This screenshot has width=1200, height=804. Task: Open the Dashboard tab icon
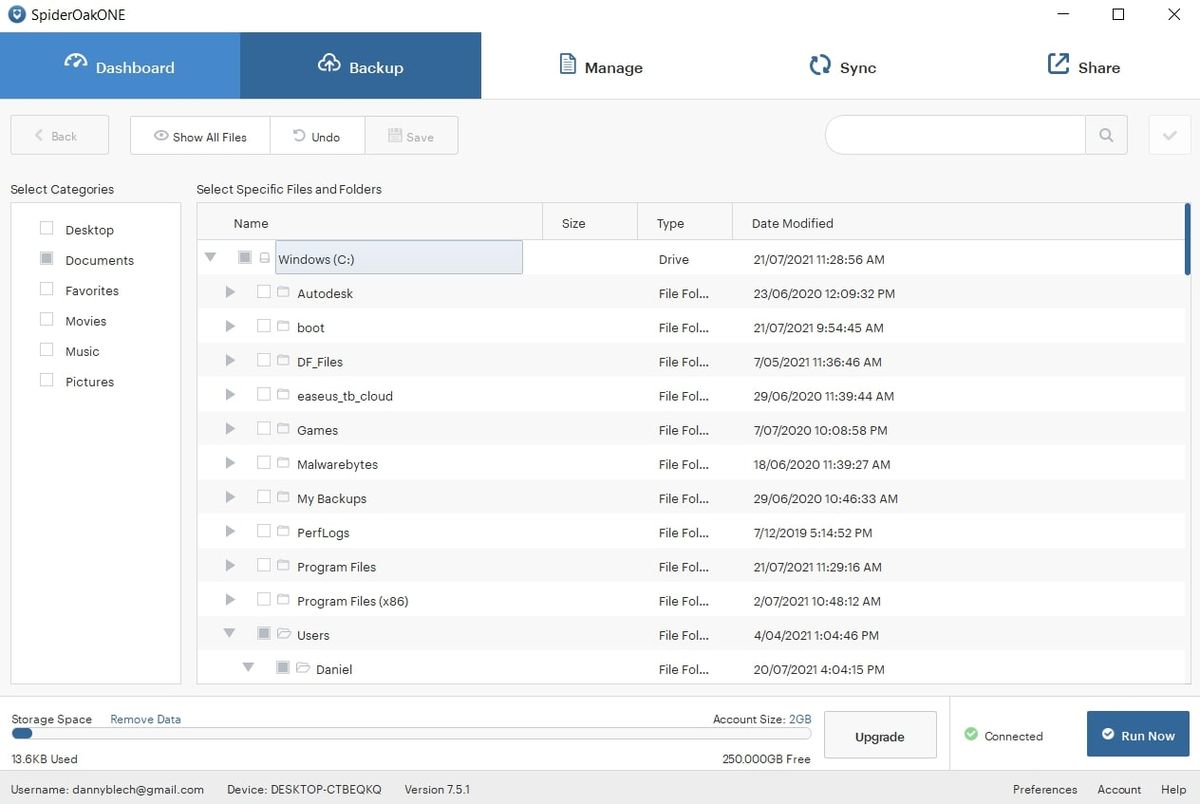[x=77, y=62]
